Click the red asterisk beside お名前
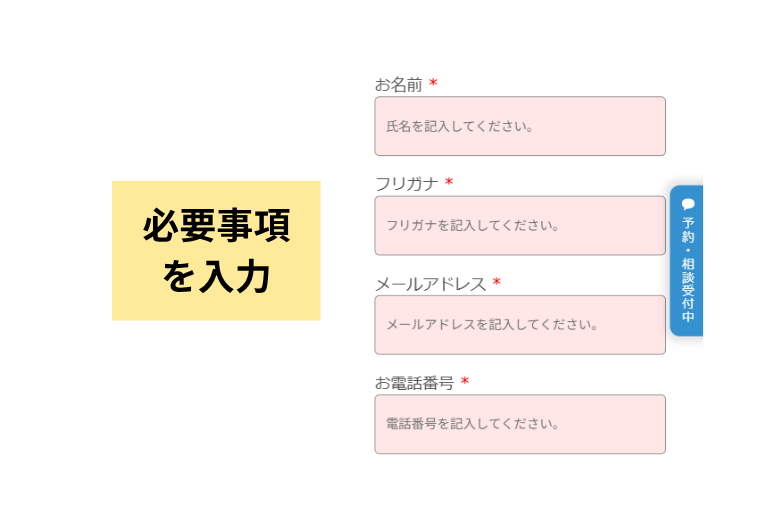This screenshot has height=520, width=770. (433, 85)
